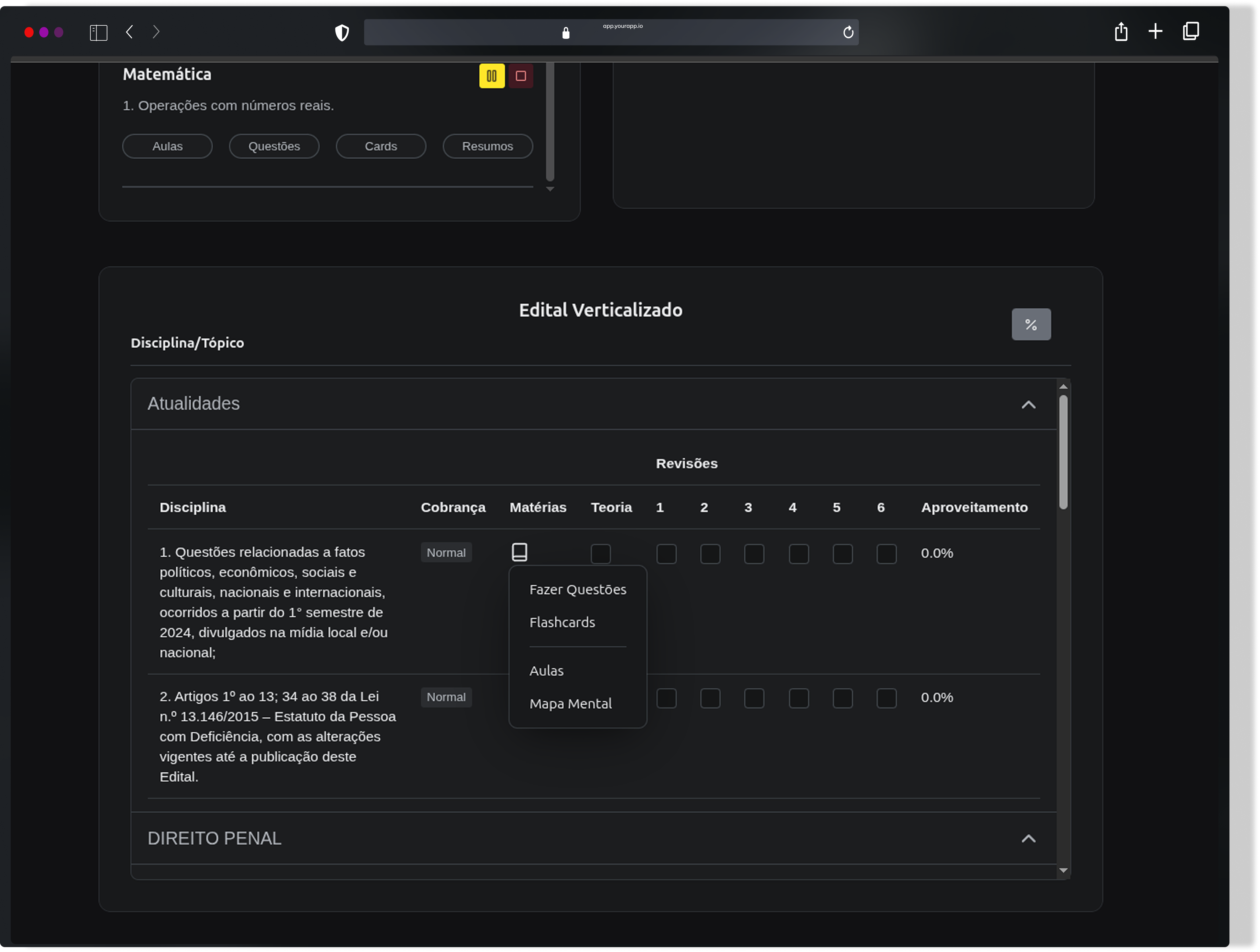
Task: Open Cards for Matemática
Action: (x=381, y=146)
